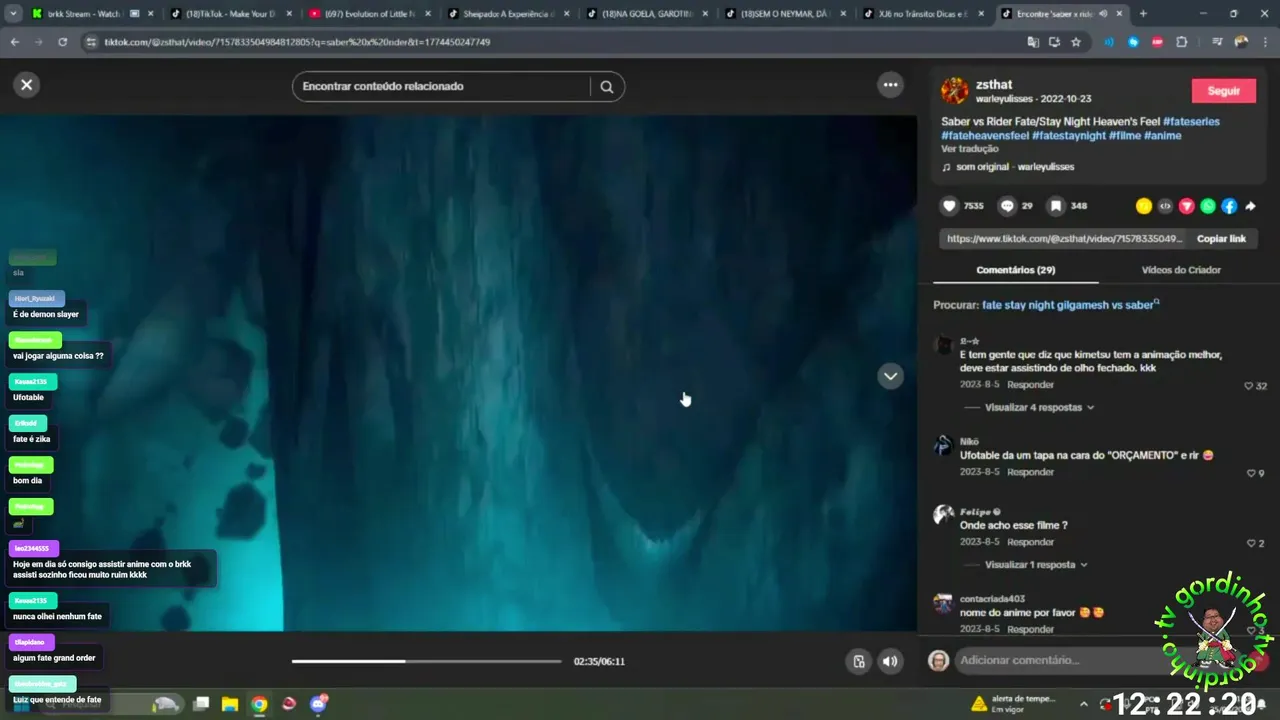Click the yellow repost icon

coord(1144,206)
